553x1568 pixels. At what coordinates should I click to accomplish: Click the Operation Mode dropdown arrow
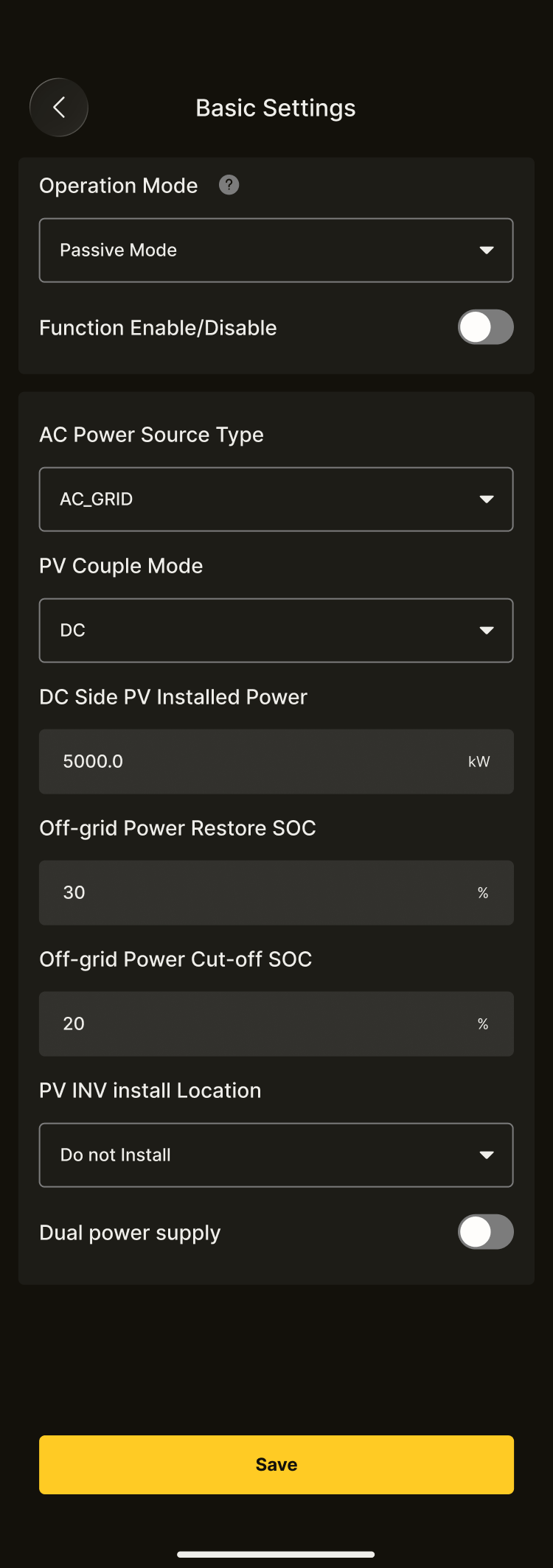pyautogui.click(x=486, y=251)
